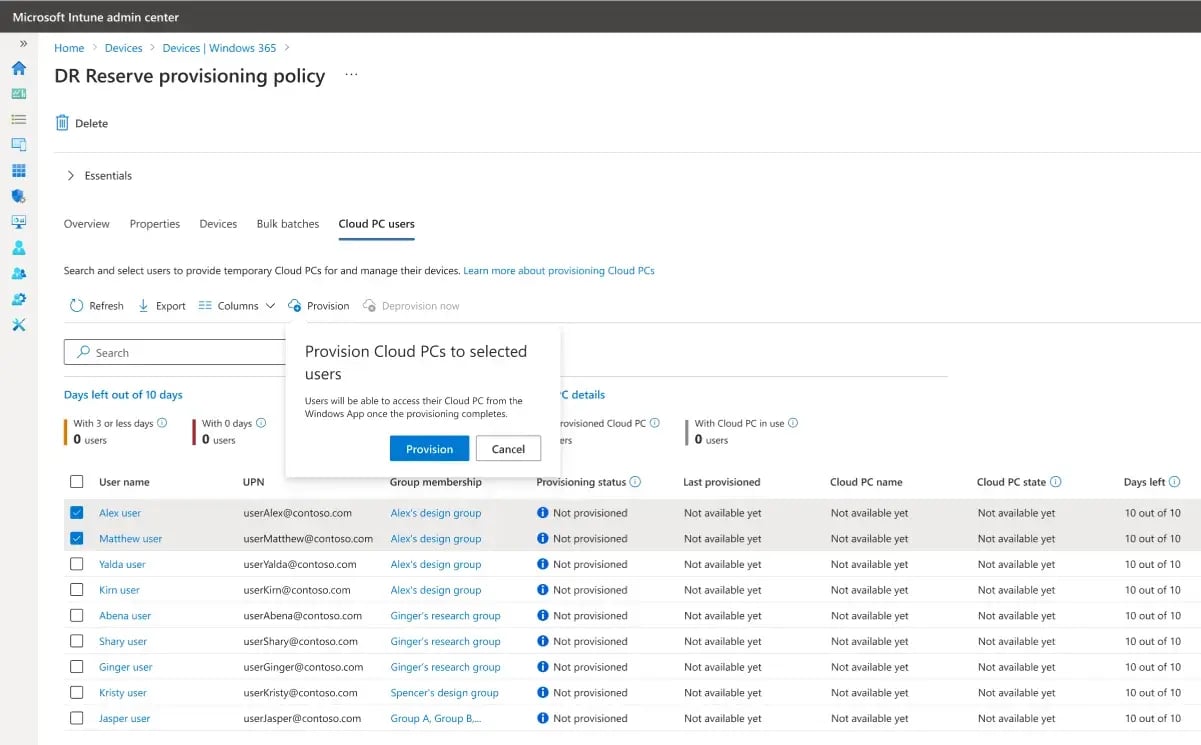The image size is (1201, 745).
Task: Open Learn more about provisioning Cloud PCs
Action: click(x=559, y=271)
